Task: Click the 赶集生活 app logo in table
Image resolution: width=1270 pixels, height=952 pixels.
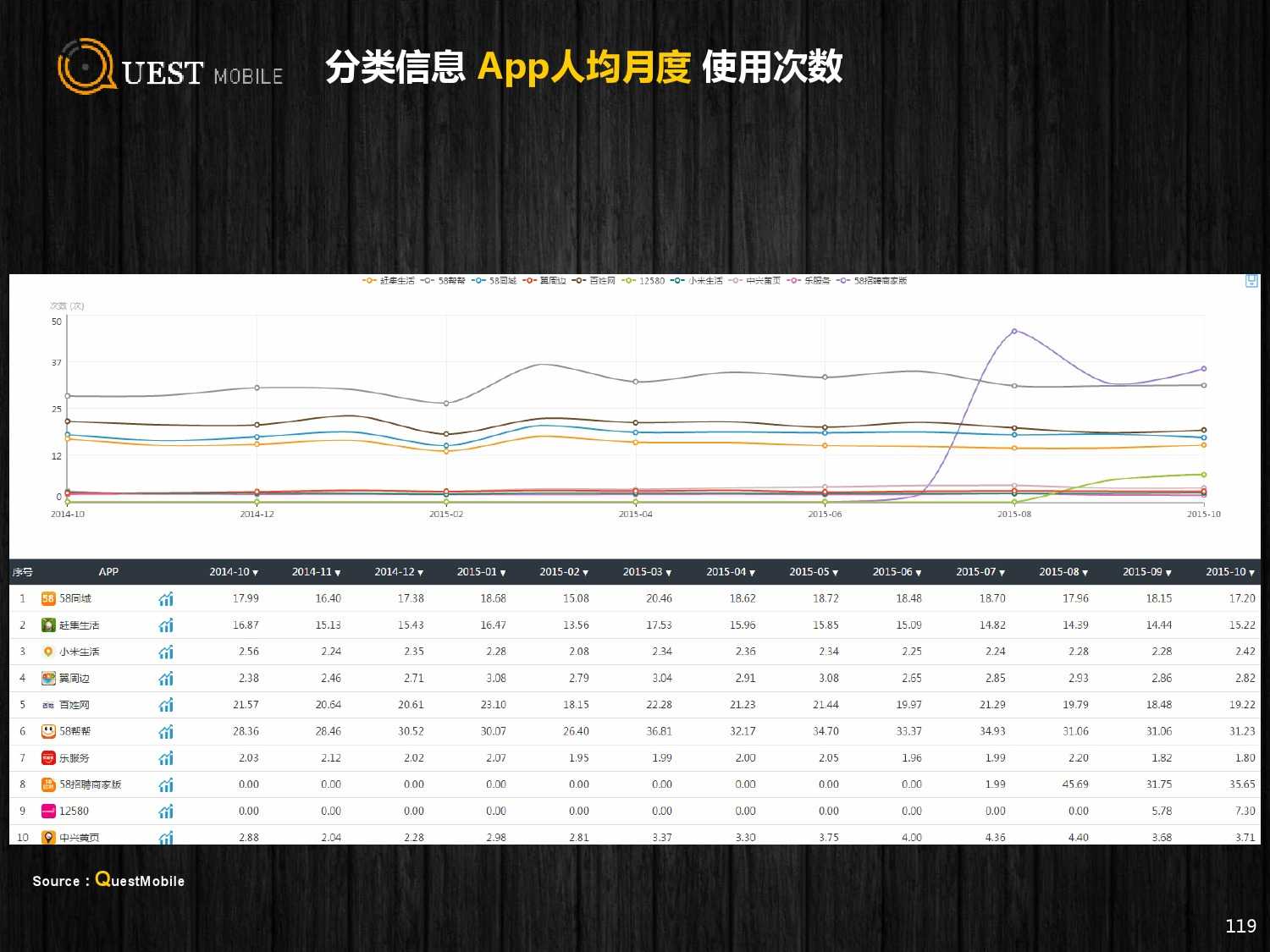Action: coord(48,625)
